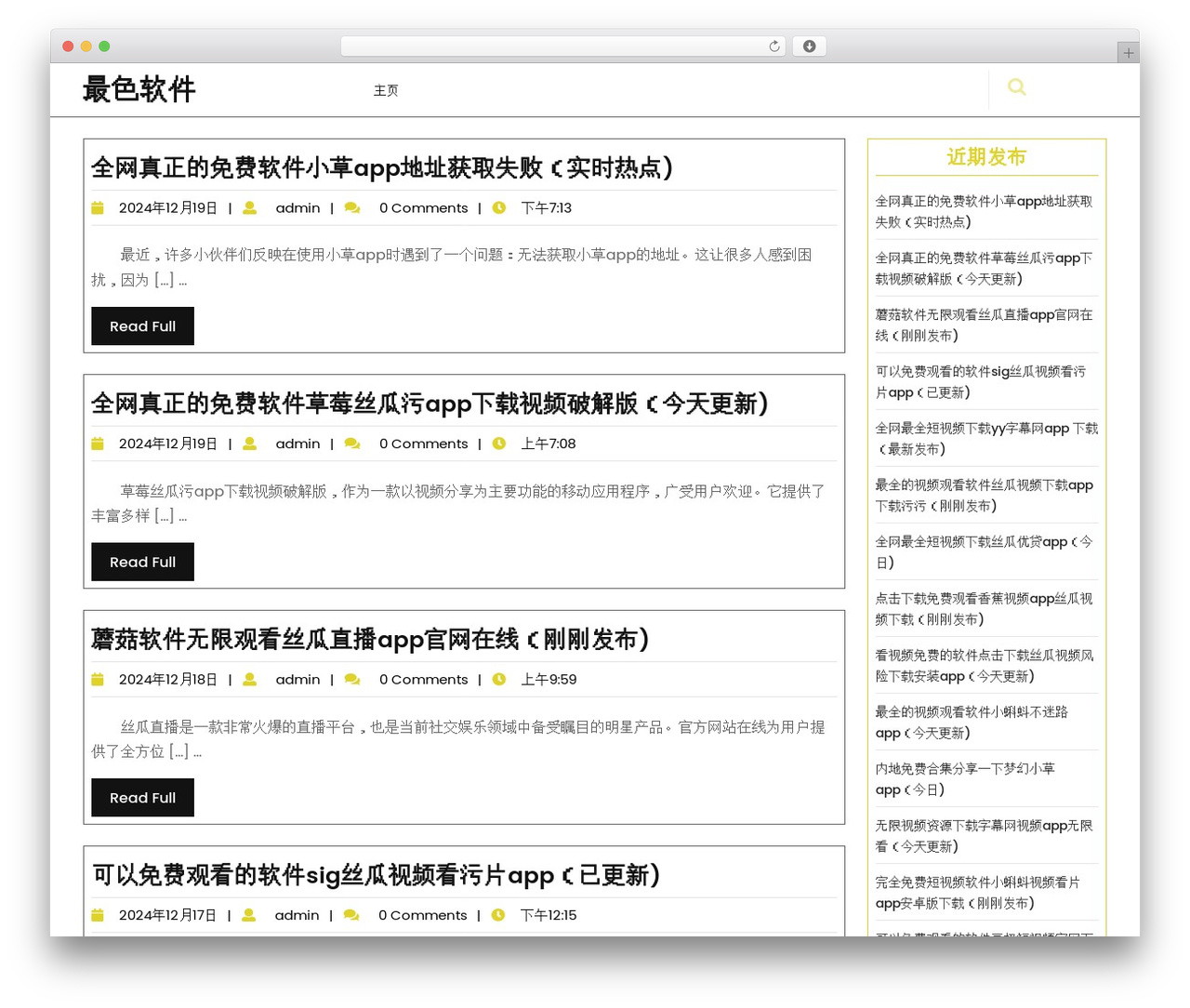The width and height of the screenshot is (1190, 1008).
Task: Open sidebar link 丝瓜视频风险下载安装app
Action: pos(985,665)
